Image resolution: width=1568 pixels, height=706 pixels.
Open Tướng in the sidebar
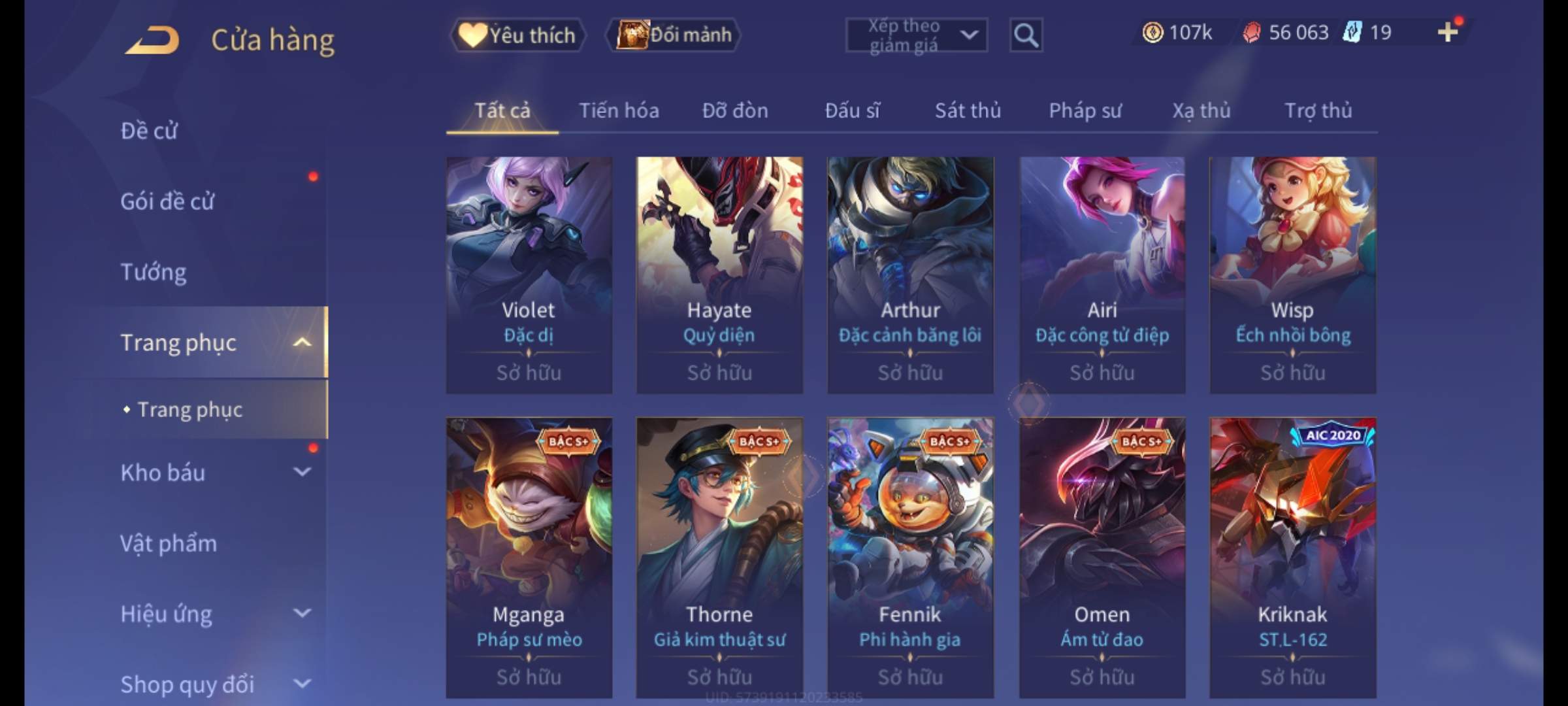[153, 272]
